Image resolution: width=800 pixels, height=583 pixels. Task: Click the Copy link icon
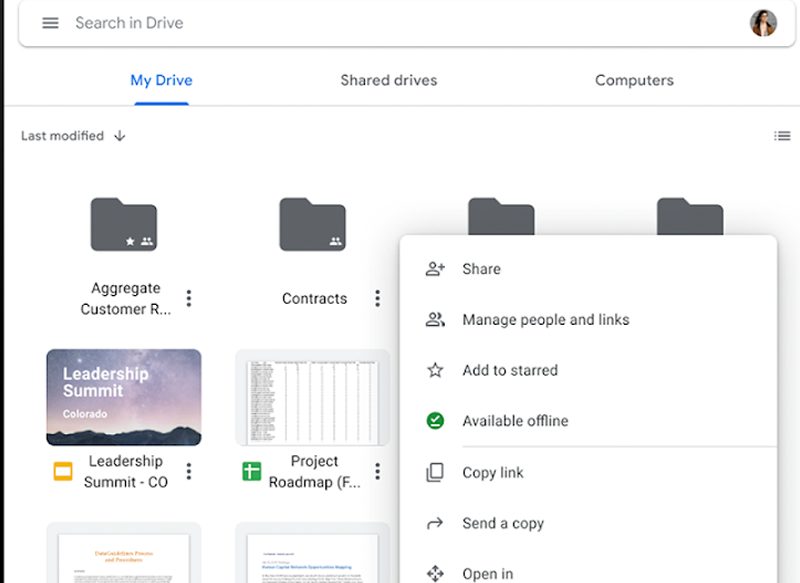pos(435,473)
